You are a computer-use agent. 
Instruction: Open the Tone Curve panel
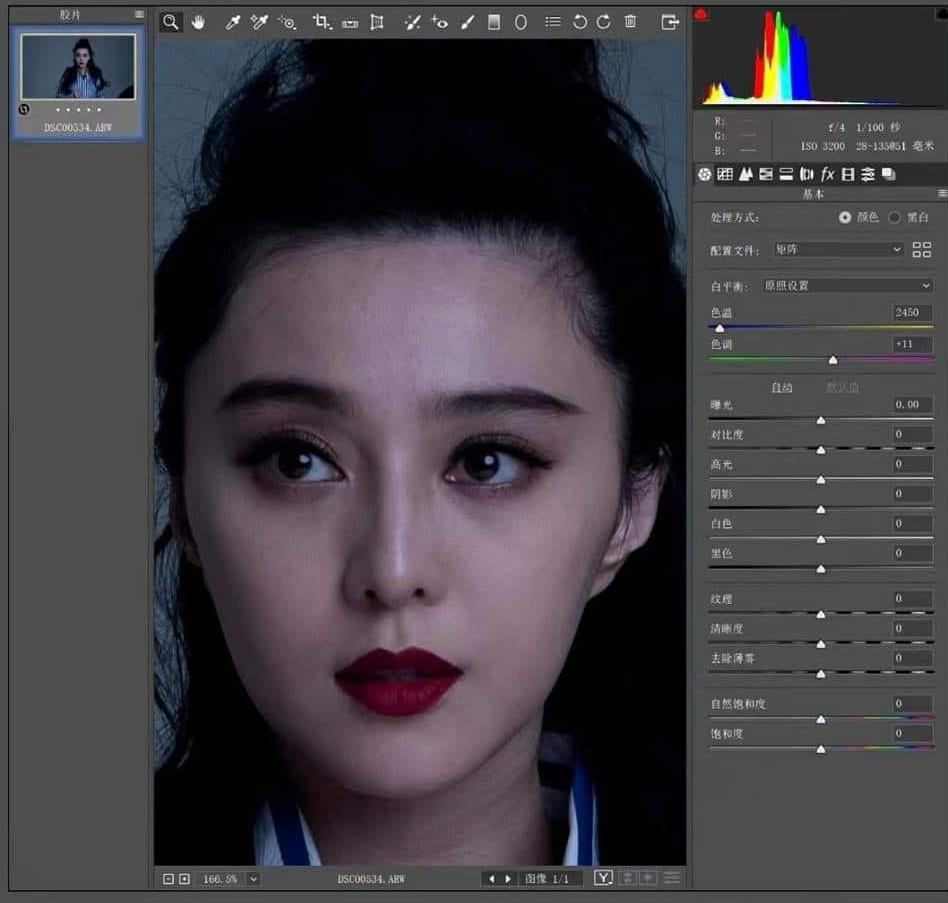coord(727,174)
